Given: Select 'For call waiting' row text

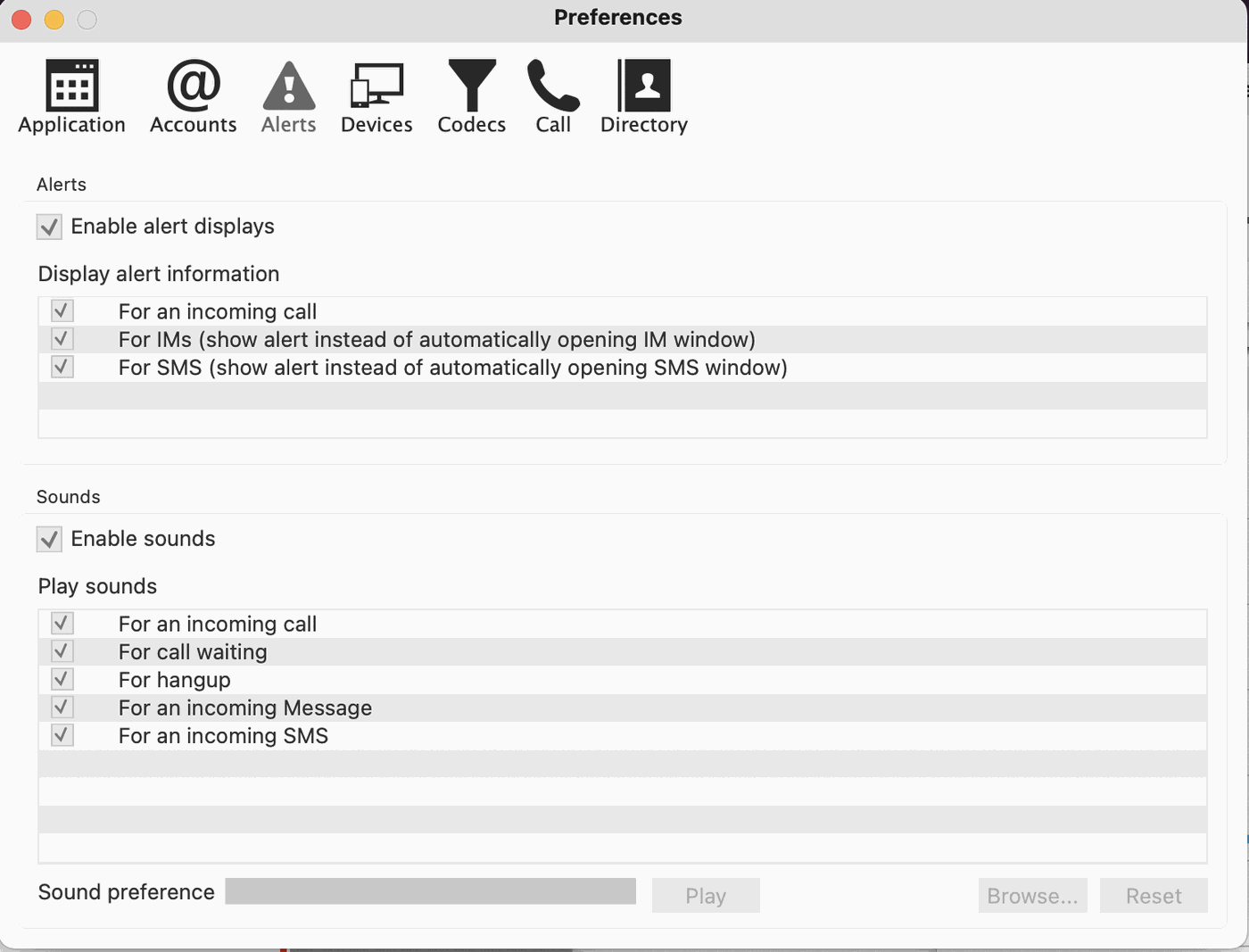Looking at the screenshot, I should (193, 652).
